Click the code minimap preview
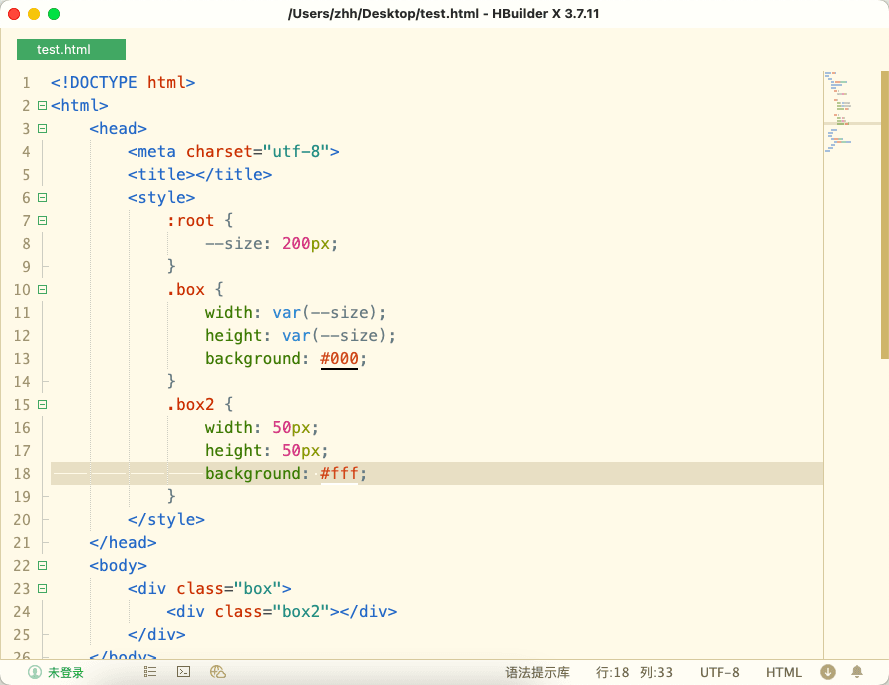 pyautogui.click(x=845, y=112)
